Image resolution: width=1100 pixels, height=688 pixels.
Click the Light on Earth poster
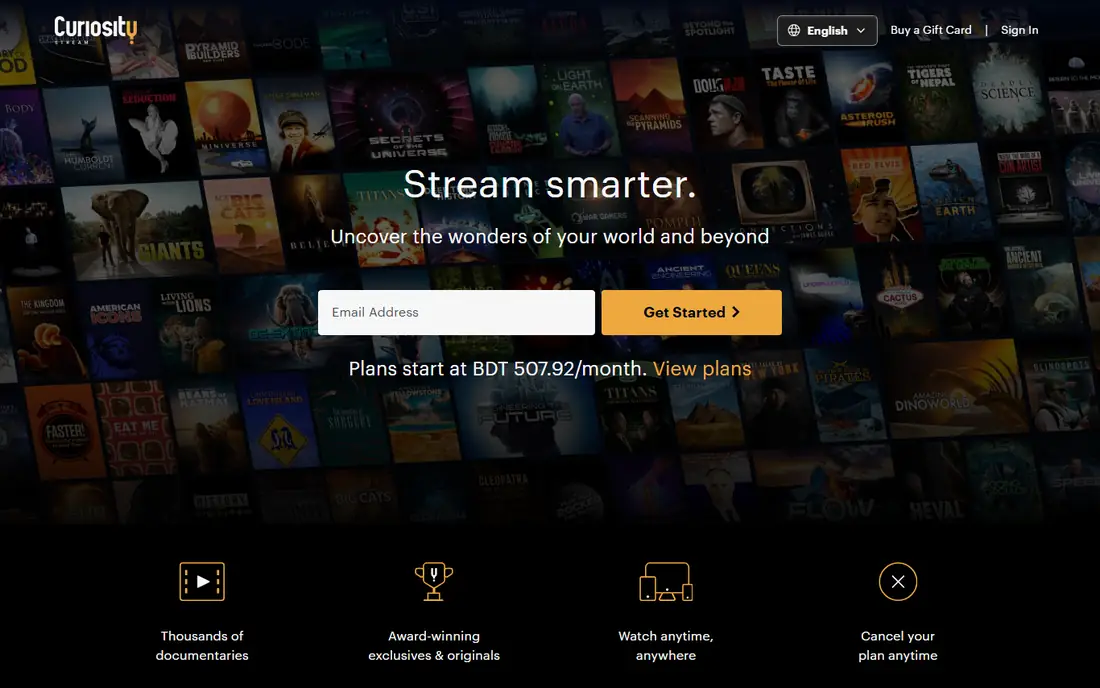[579, 109]
